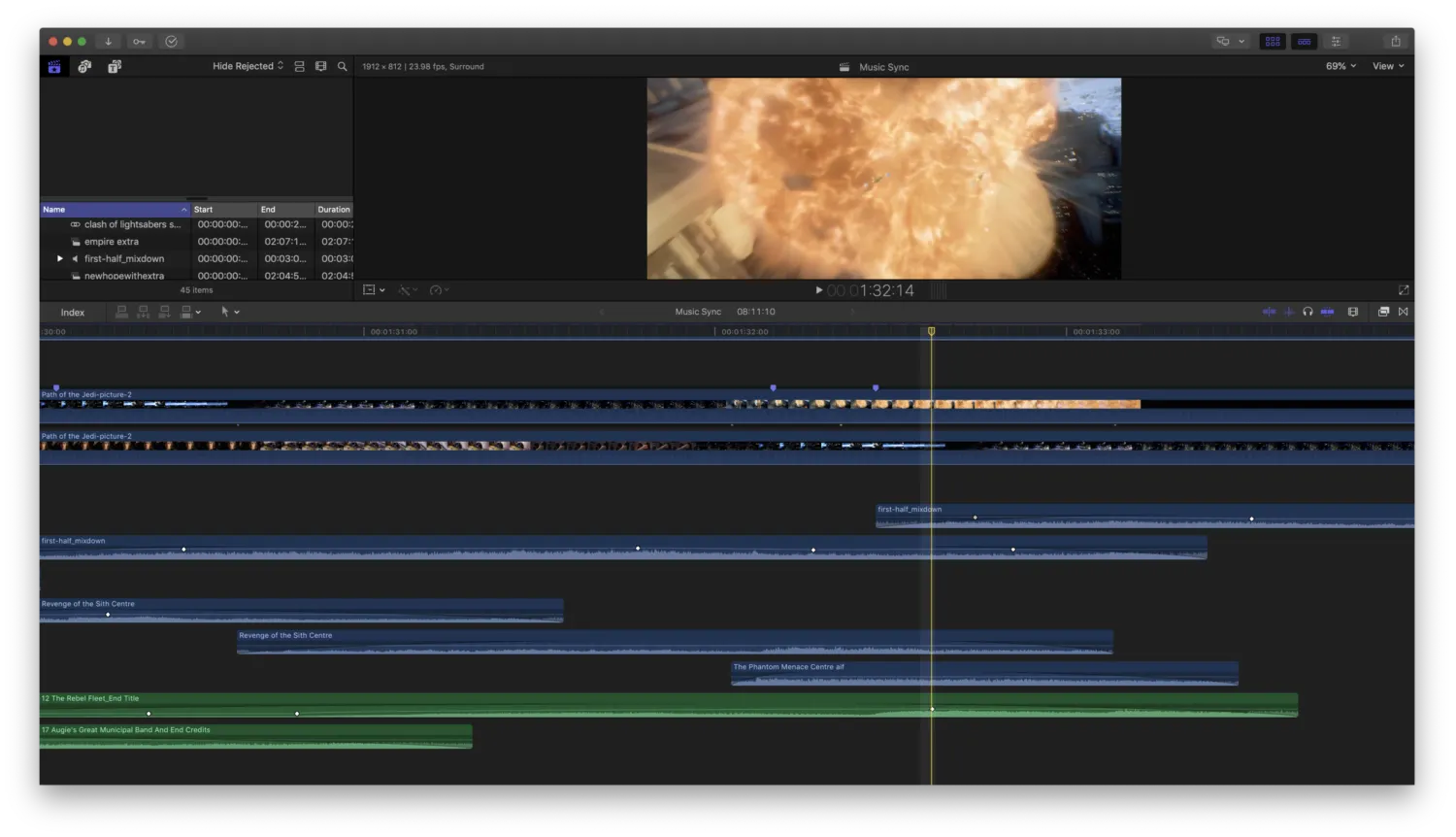
Task: Expand the first-half_mixdown disclosure triangle
Action: coord(60,258)
